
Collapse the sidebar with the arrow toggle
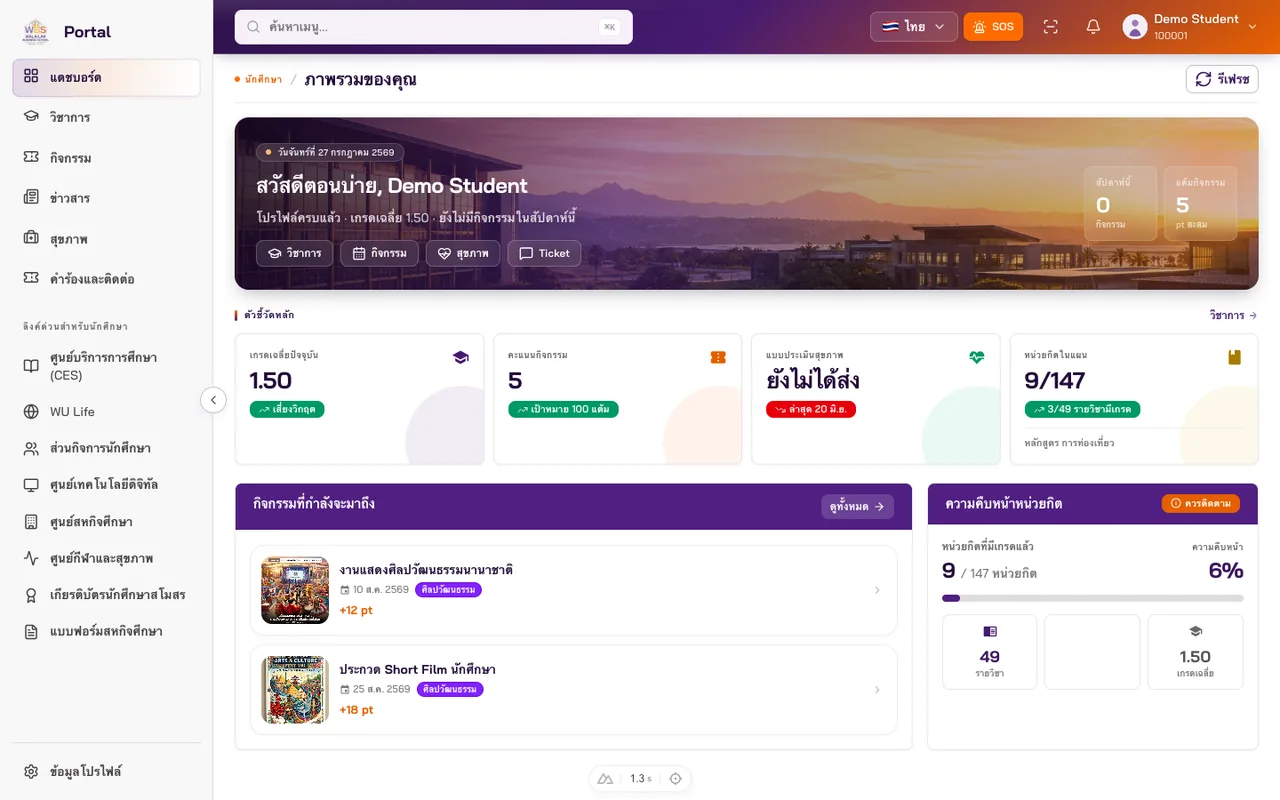[213, 400]
